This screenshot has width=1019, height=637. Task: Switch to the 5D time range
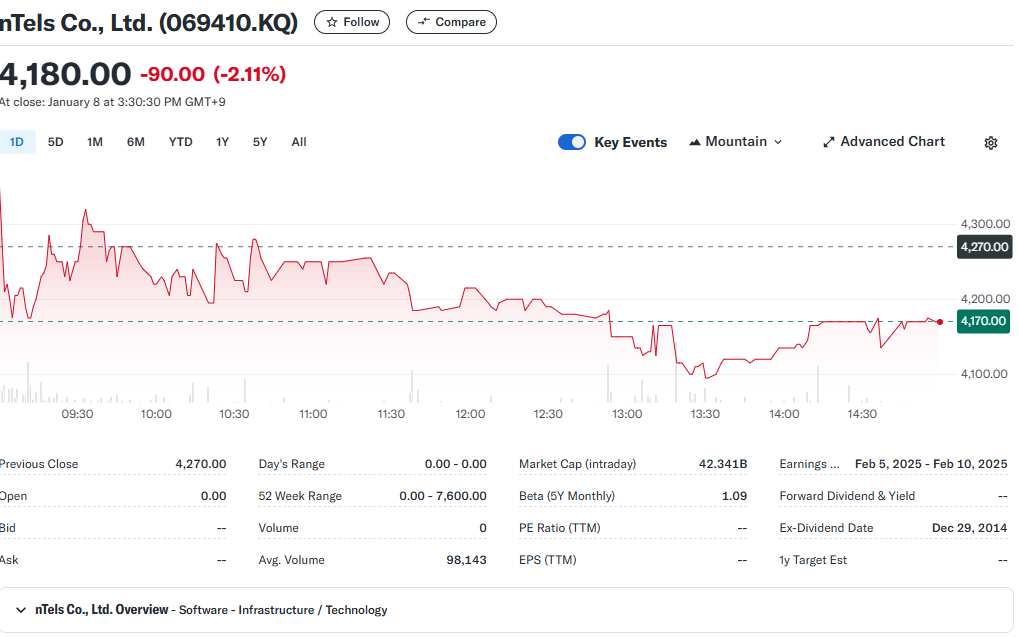[x=55, y=142]
